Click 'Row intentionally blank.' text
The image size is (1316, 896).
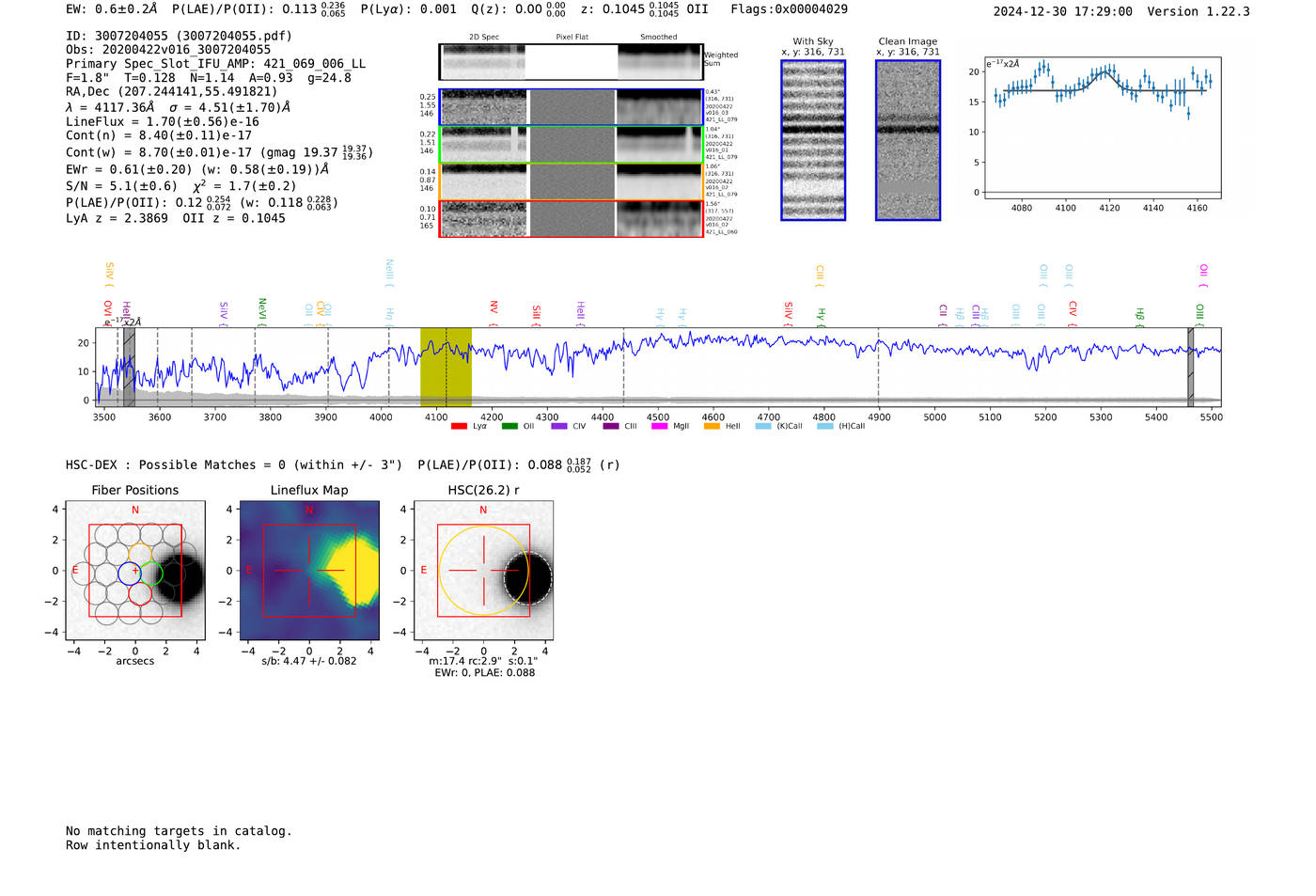[x=153, y=845]
